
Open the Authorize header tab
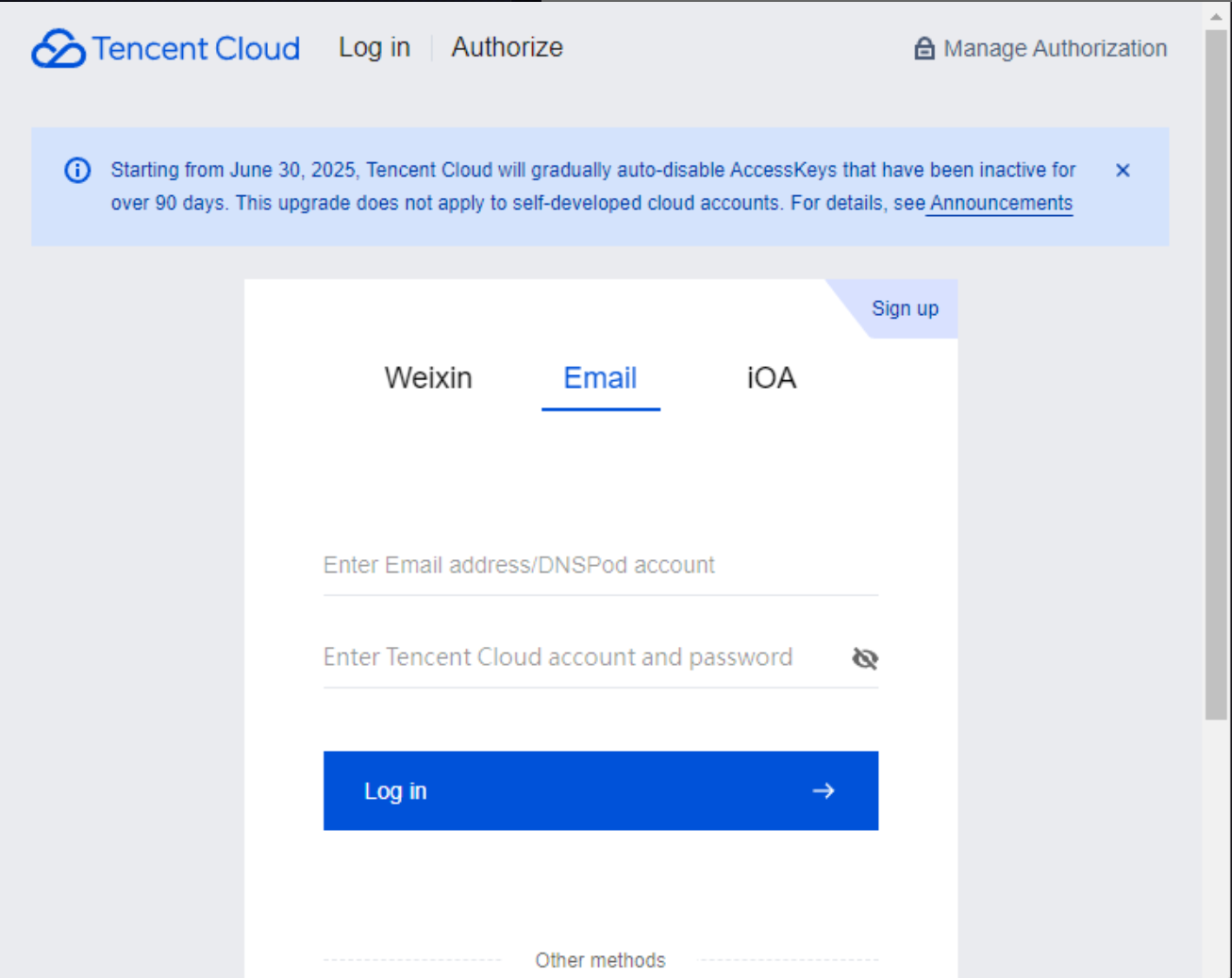point(507,47)
